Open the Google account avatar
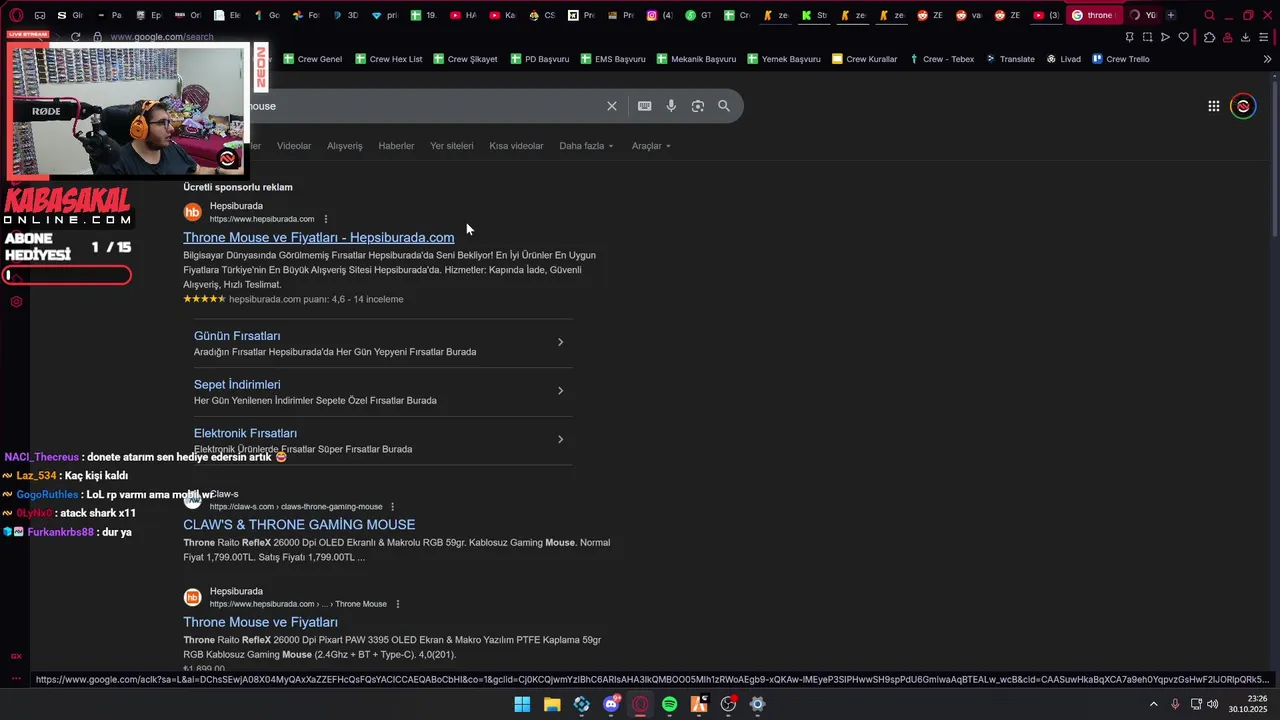The image size is (1280, 720). tap(1243, 106)
